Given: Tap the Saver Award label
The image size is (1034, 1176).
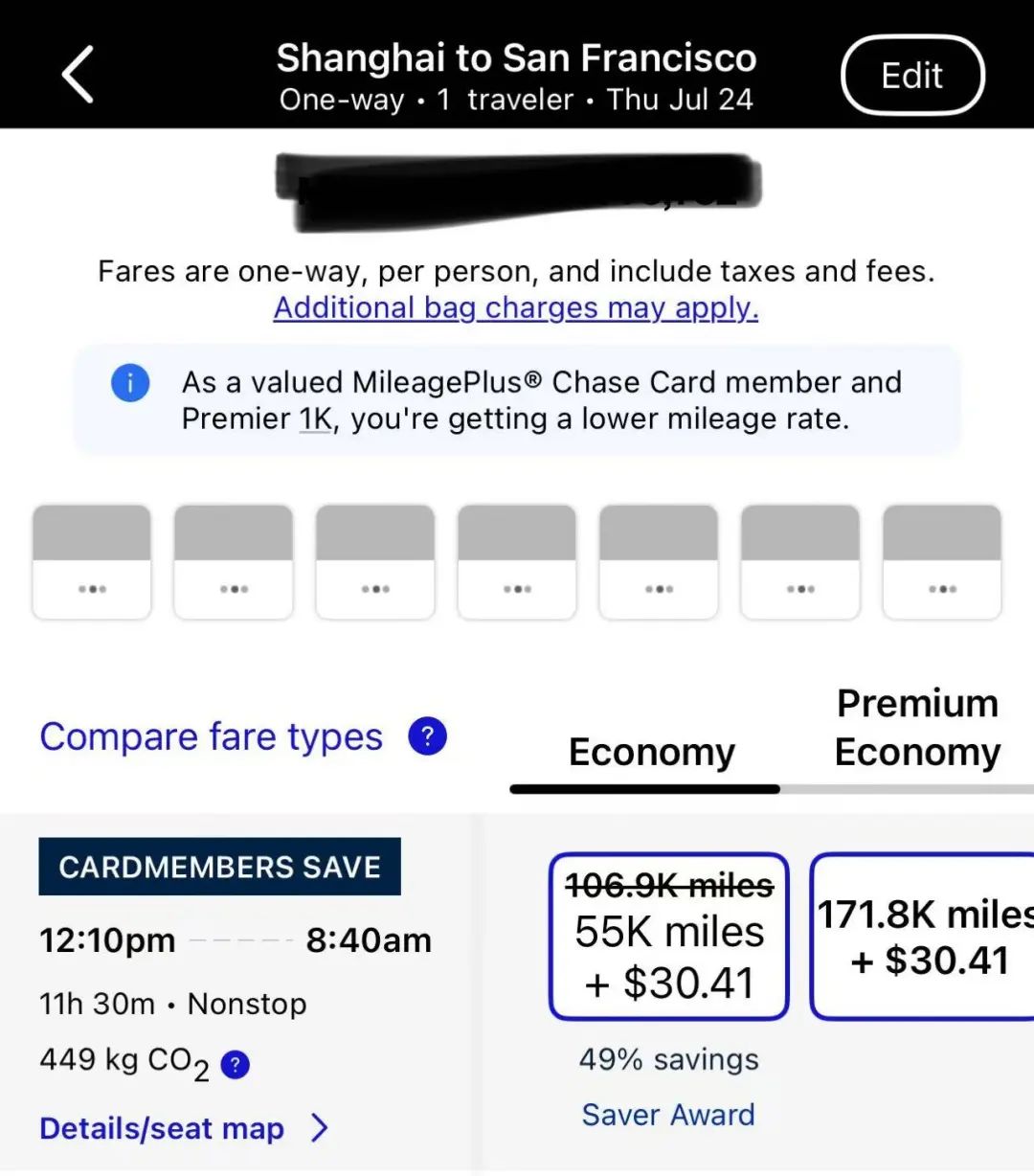Looking at the screenshot, I should (668, 1115).
